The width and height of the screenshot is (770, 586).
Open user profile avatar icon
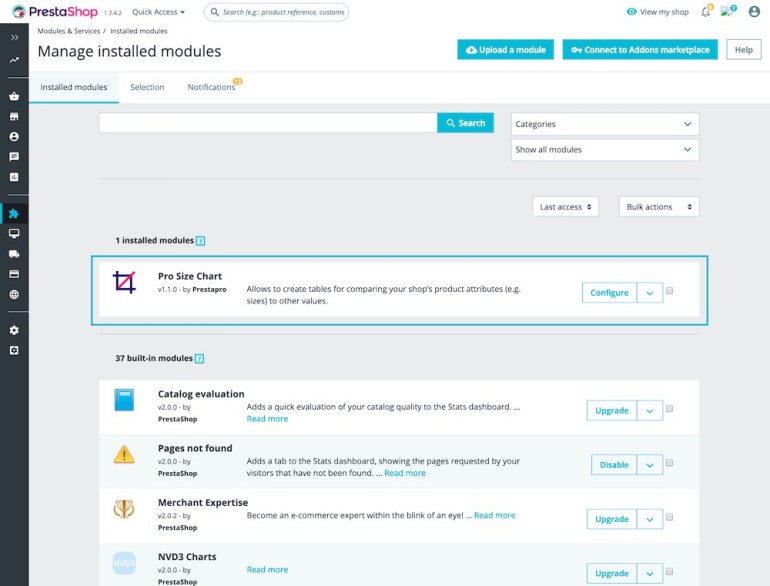(754, 11)
